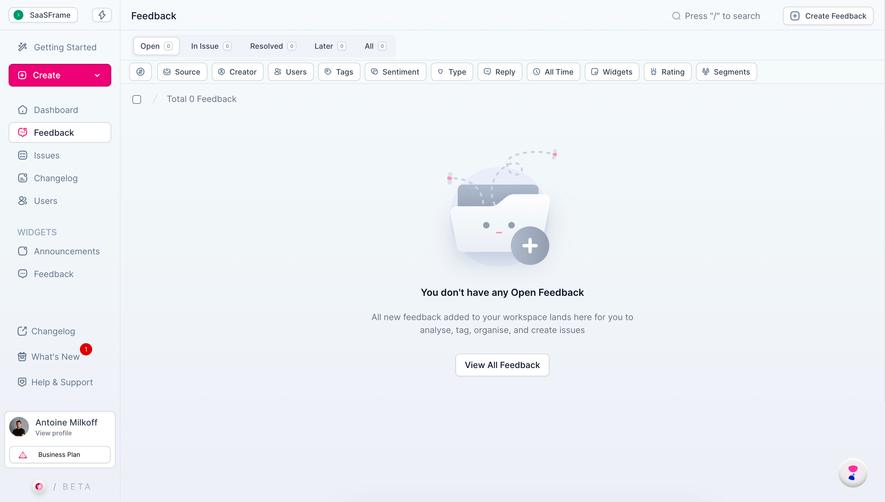Switch to the Resolved tab

273,46
